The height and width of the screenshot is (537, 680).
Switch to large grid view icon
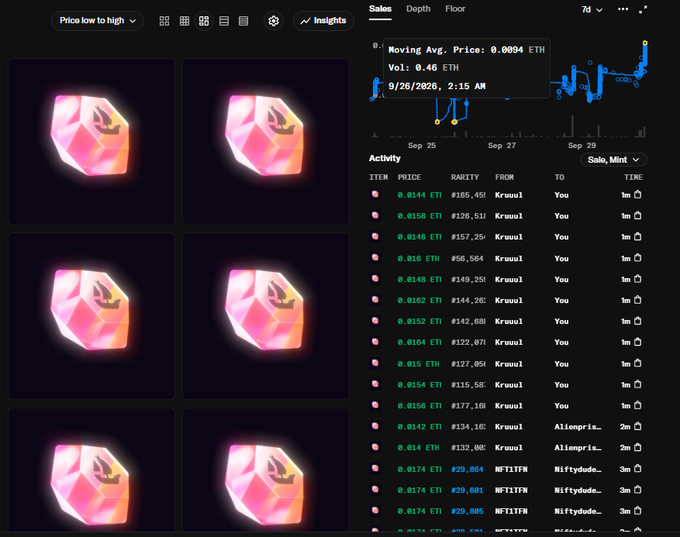point(164,21)
